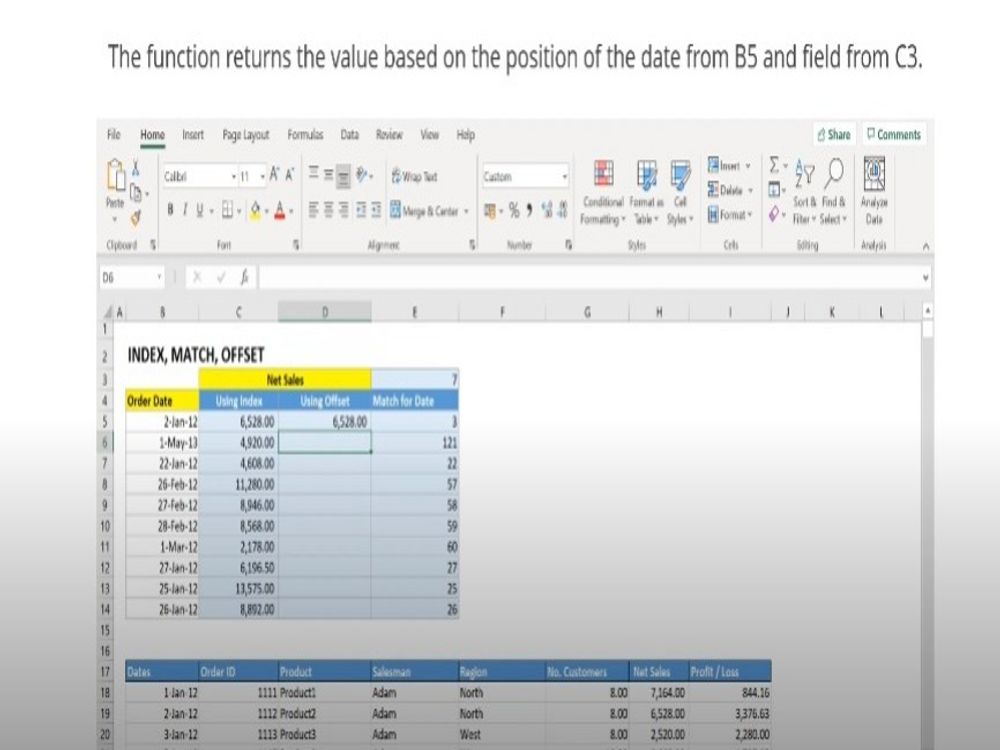Viewport: 1000px width, 750px height.
Task: Toggle Italic formatting
Action: (185, 210)
